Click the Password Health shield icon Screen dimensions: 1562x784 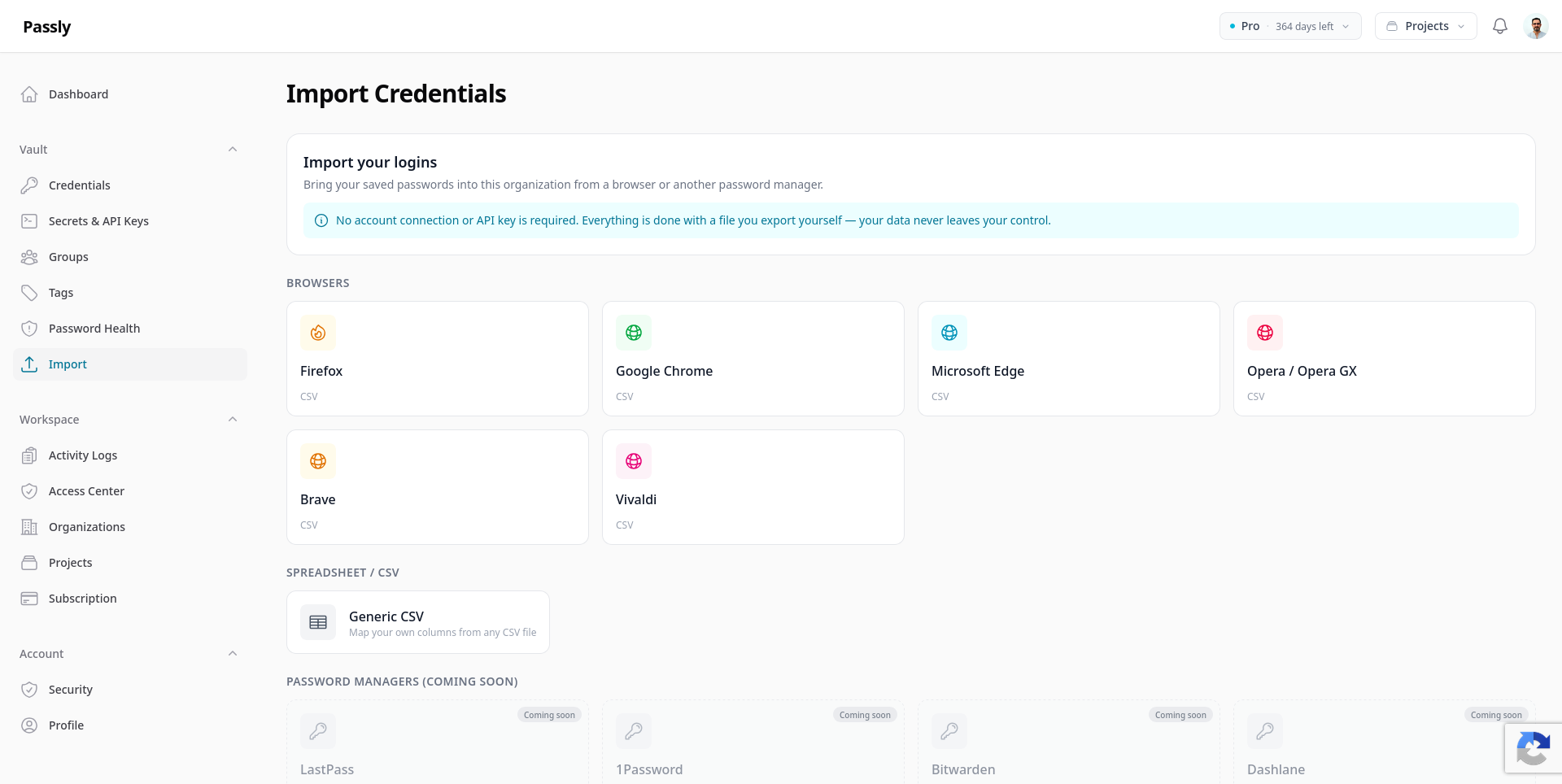(x=29, y=329)
